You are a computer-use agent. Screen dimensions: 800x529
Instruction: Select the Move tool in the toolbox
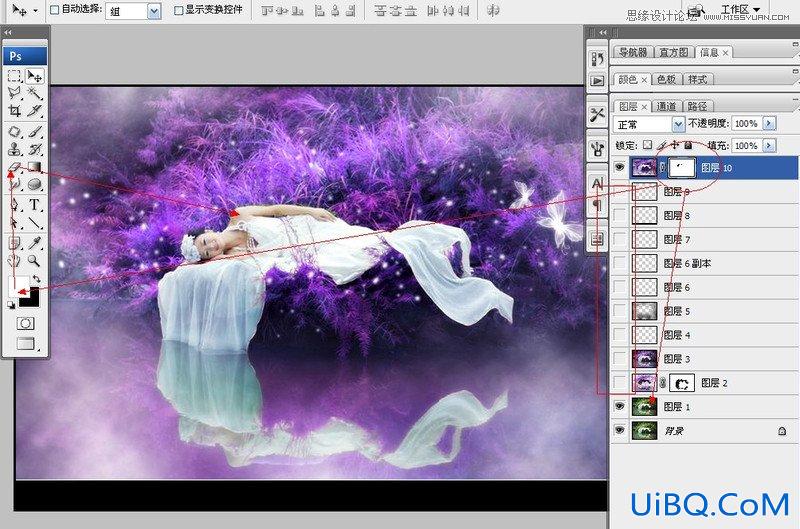(x=34, y=76)
